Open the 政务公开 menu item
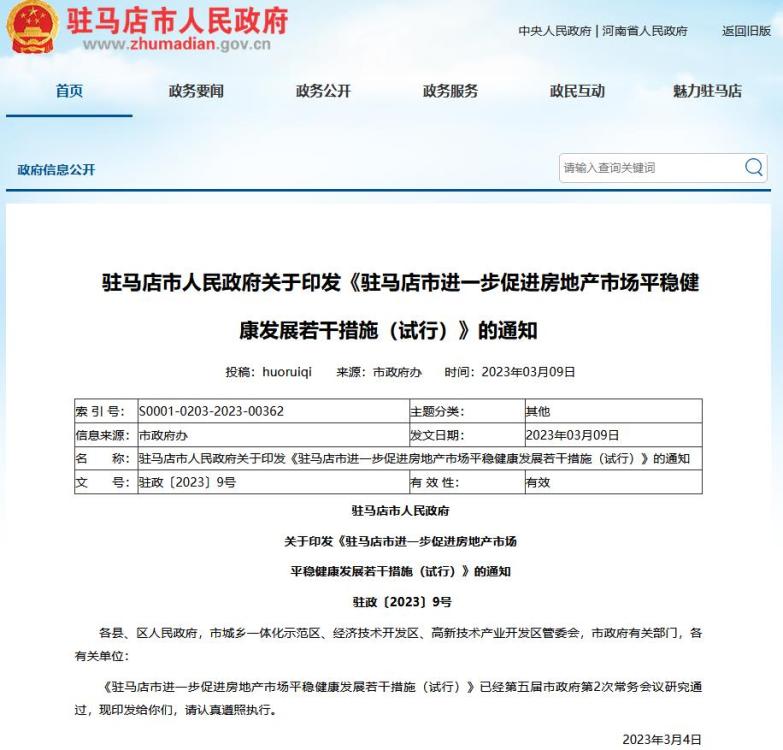The width and height of the screenshot is (783, 750). tap(323, 91)
